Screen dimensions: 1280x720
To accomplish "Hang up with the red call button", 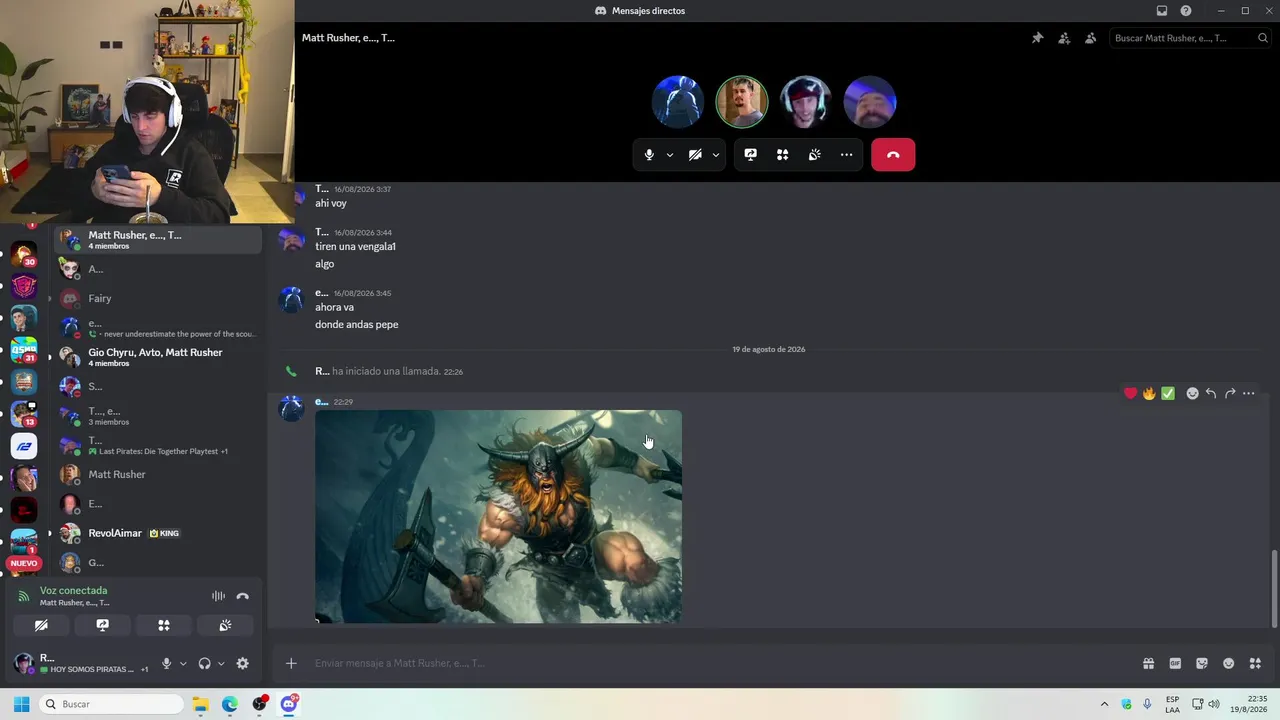I will (893, 155).
